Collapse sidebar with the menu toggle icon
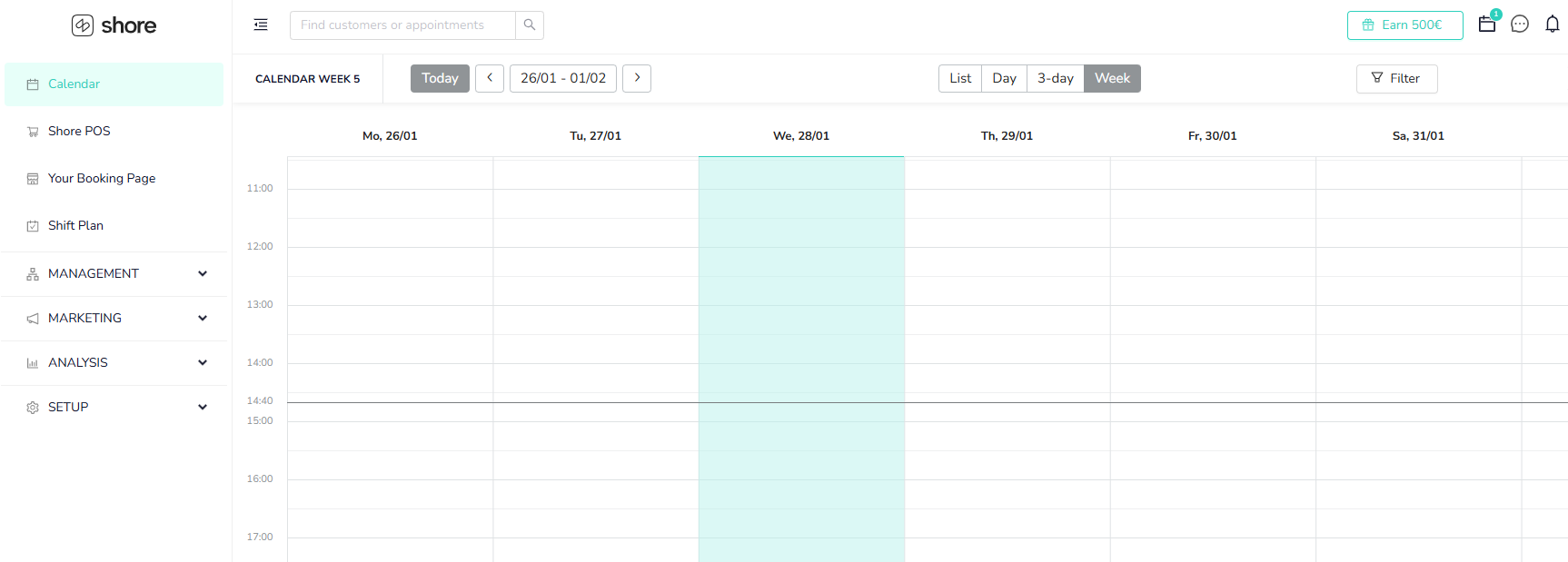1568x562 pixels. pyautogui.click(x=261, y=25)
